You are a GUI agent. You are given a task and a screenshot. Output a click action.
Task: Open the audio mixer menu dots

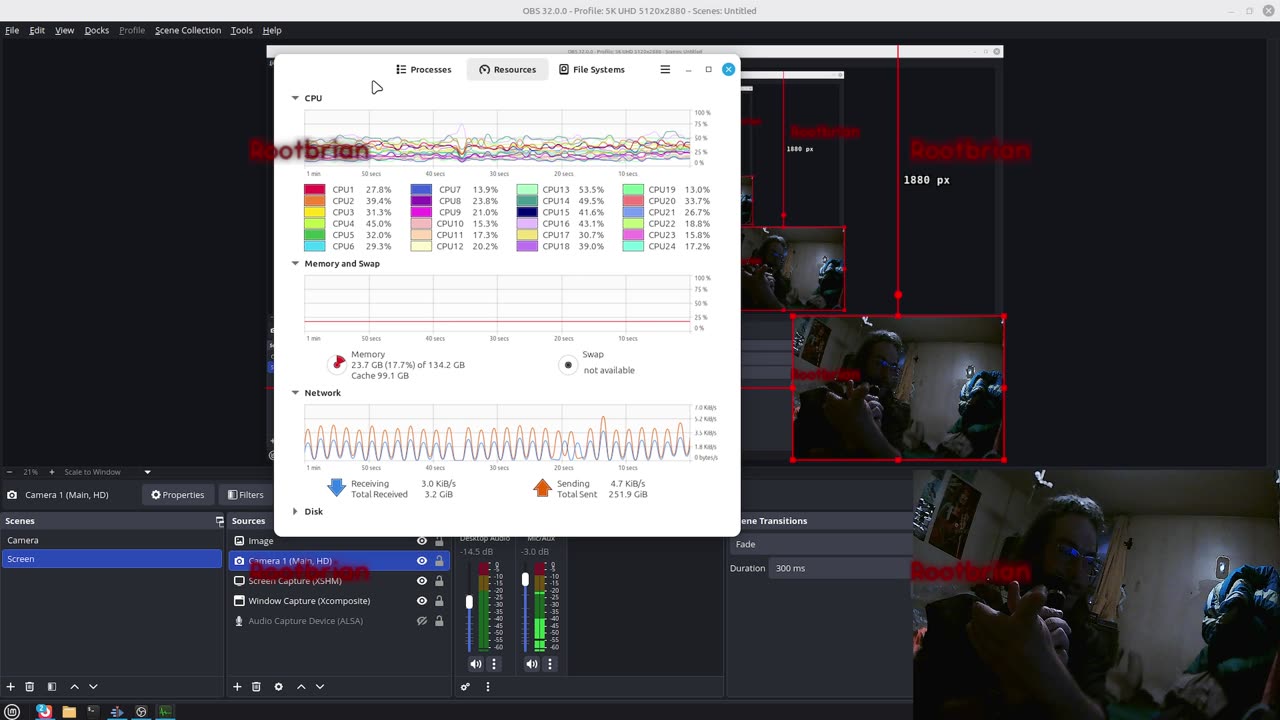(x=488, y=687)
